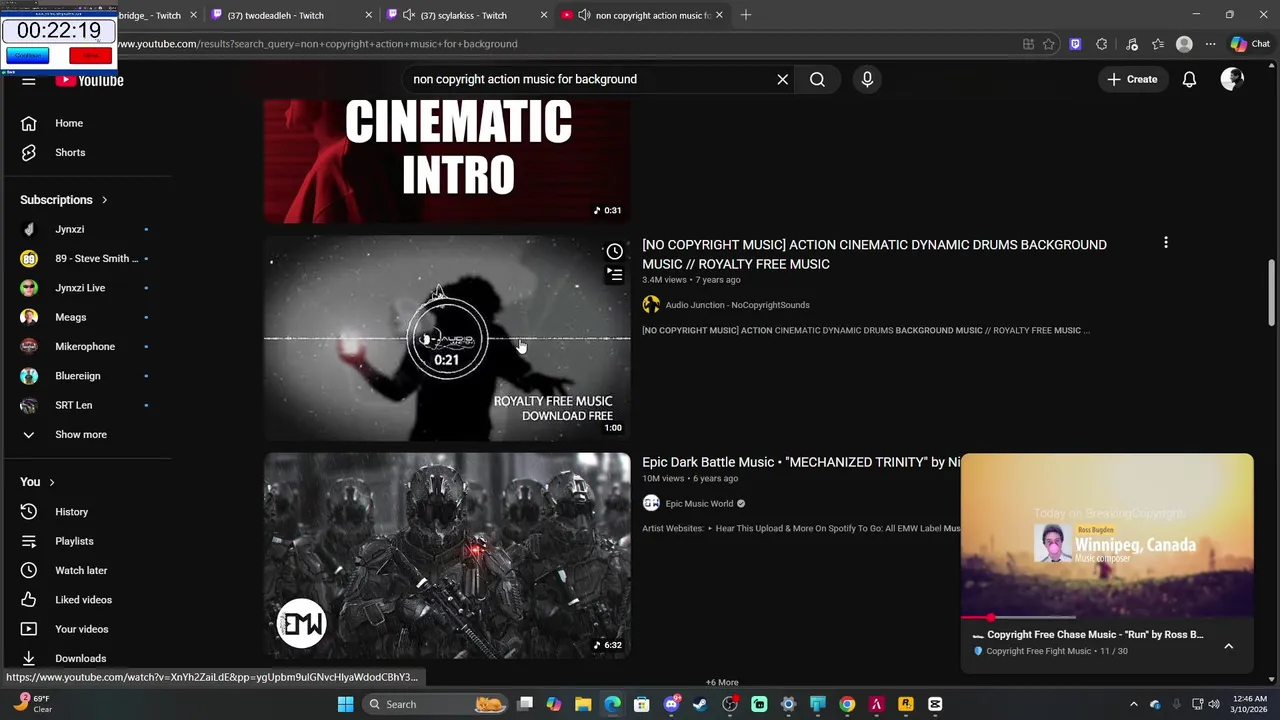Go to YouTube home via logo
Image resolution: width=1280 pixels, height=720 pixels.
point(90,80)
